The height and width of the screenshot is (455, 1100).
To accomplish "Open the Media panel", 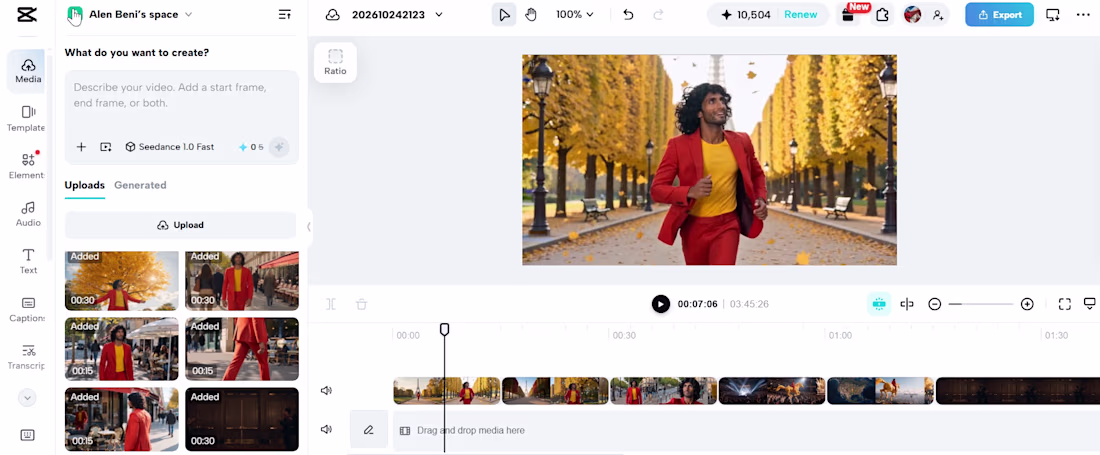I will [28, 71].
